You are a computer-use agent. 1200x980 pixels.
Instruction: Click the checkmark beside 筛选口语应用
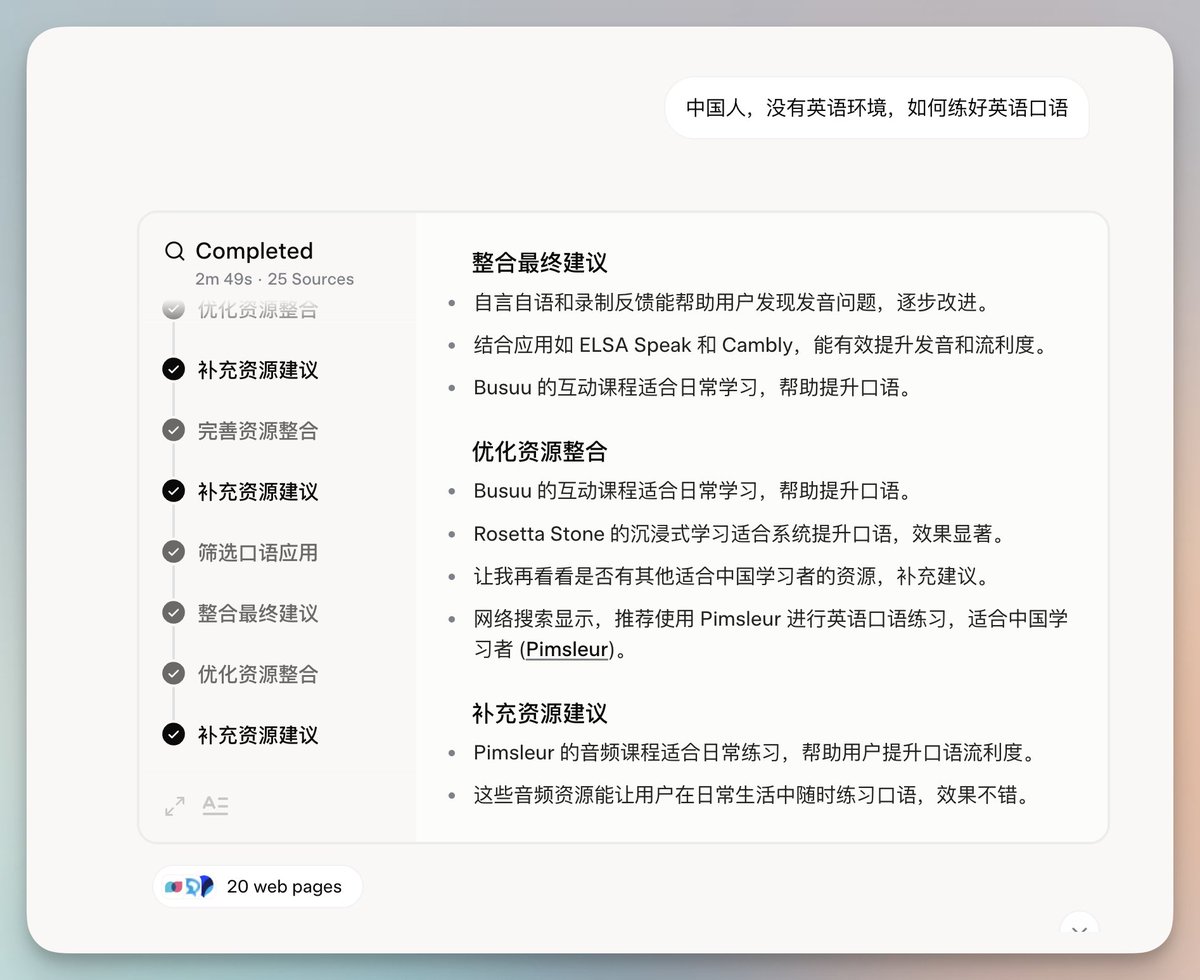click(x=173, y=552)
